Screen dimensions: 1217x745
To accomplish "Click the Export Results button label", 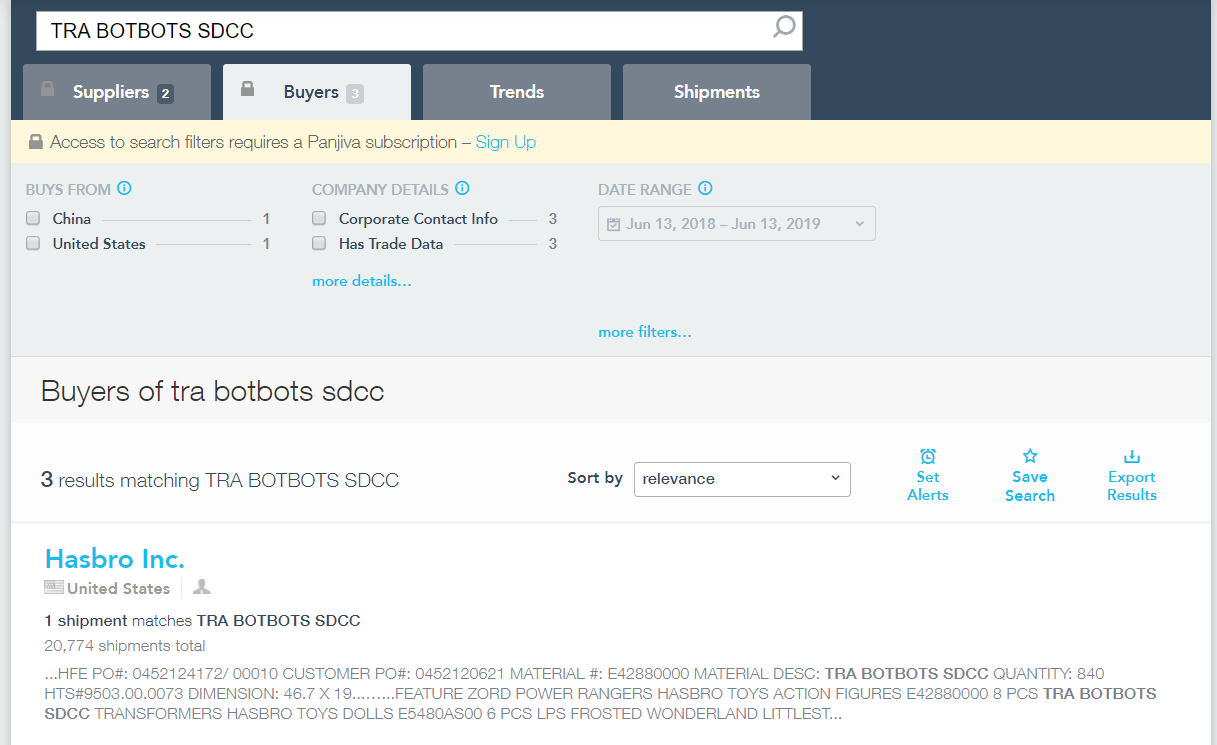I will click(x=1132, y=486).
